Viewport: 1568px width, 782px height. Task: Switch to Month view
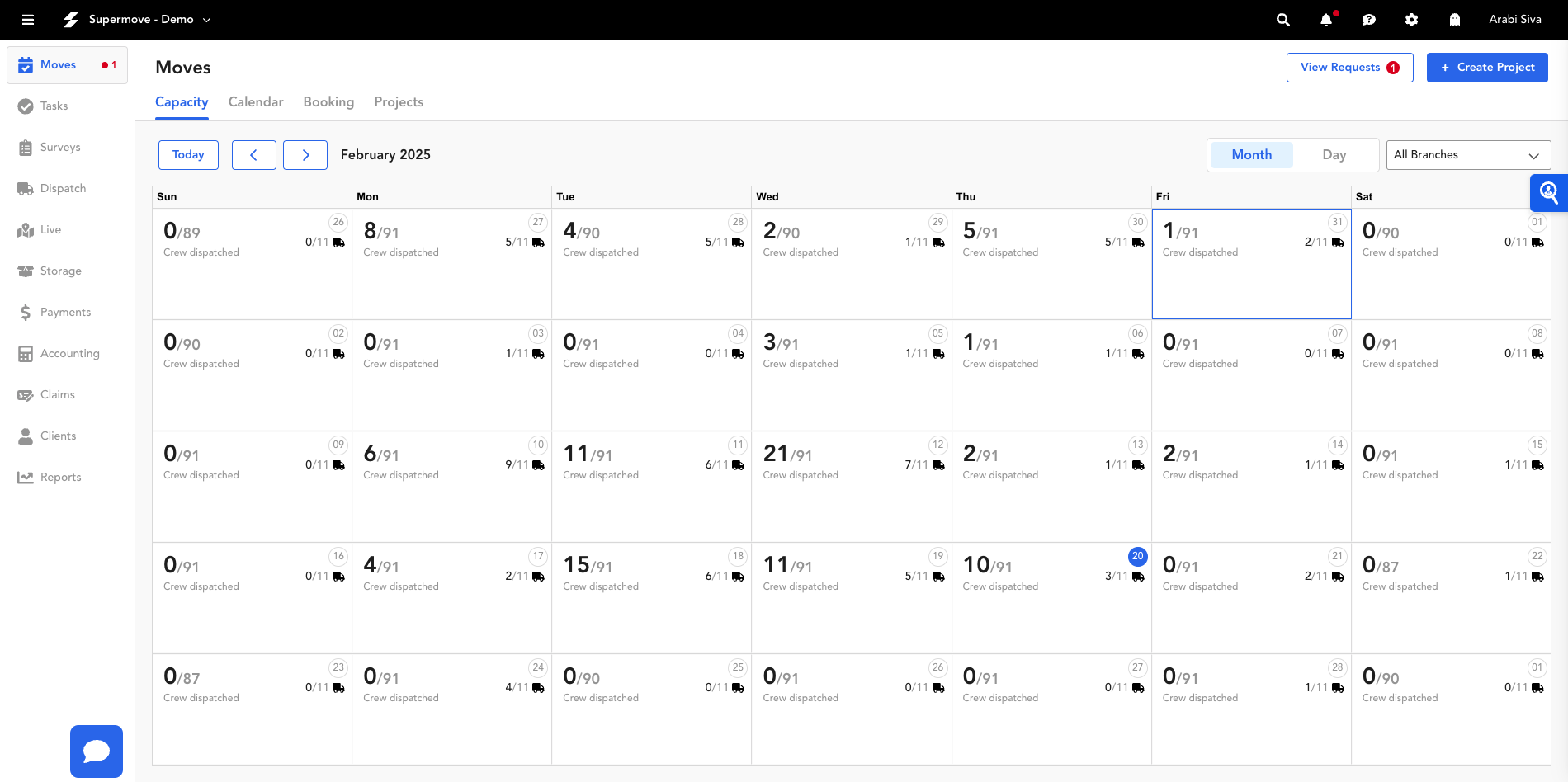coord(1251,155)
